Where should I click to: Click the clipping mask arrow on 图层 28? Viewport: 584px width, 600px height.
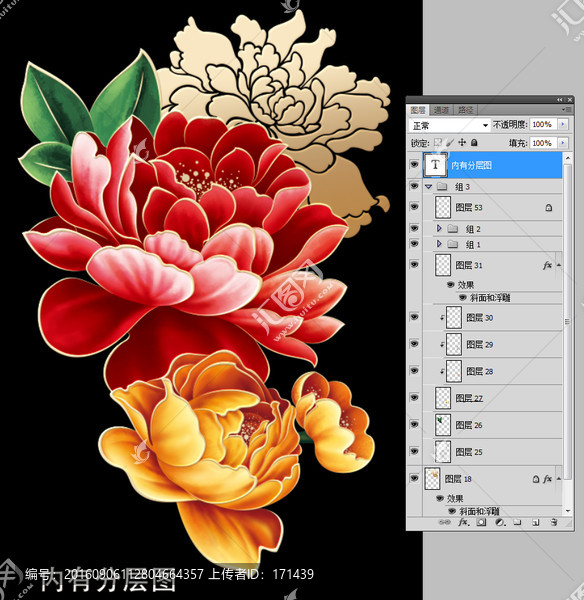(442, 371)
